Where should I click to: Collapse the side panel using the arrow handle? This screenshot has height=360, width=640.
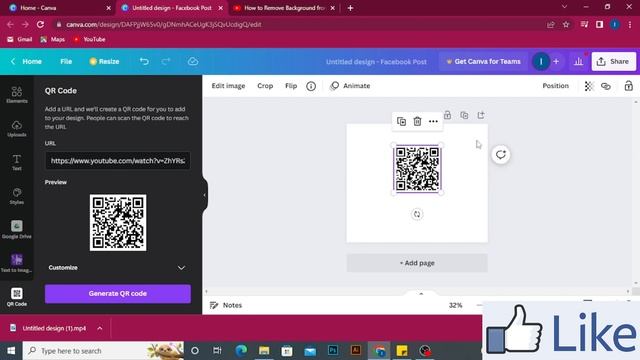pos(205,195)
